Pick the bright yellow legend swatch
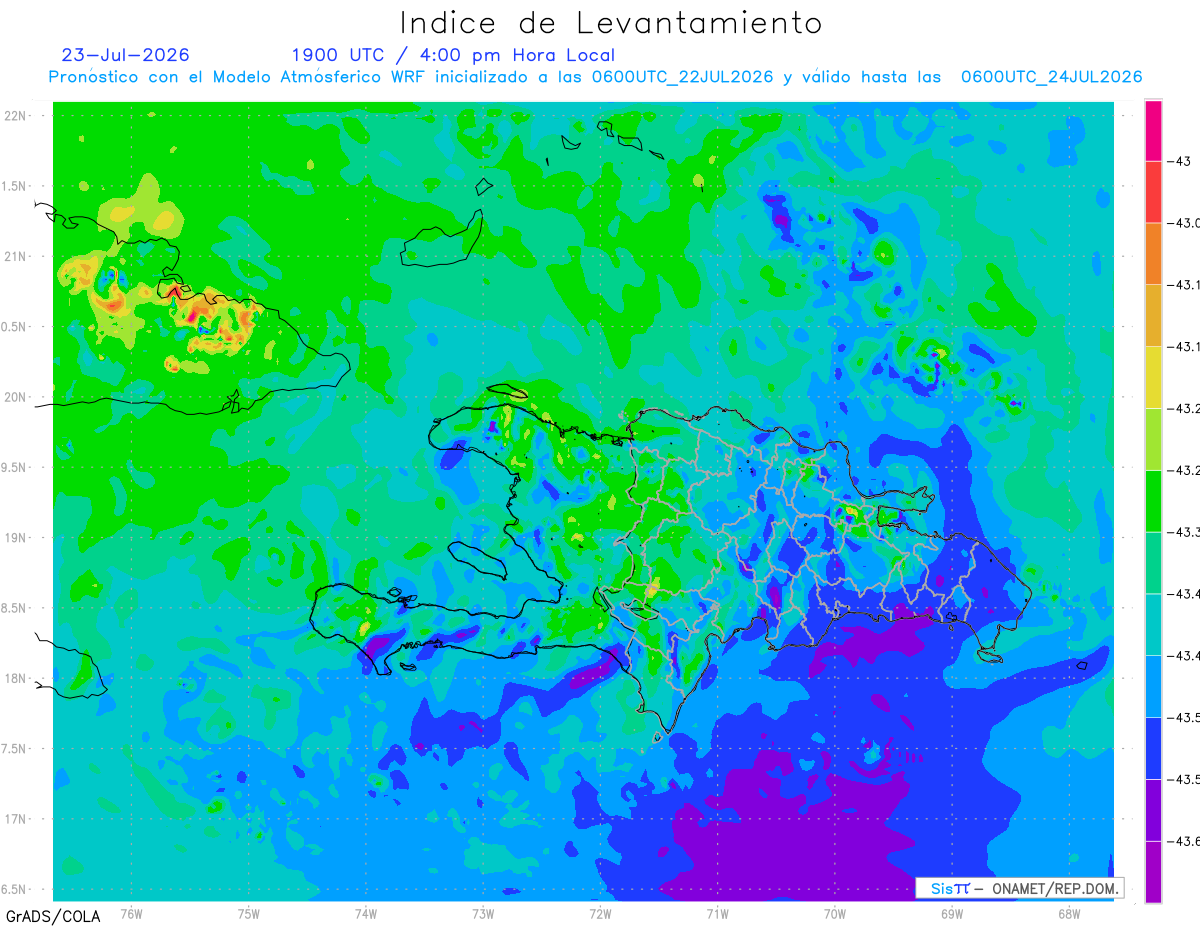The width and height of the screenshot is (1200, 927). coord(1153,377)
